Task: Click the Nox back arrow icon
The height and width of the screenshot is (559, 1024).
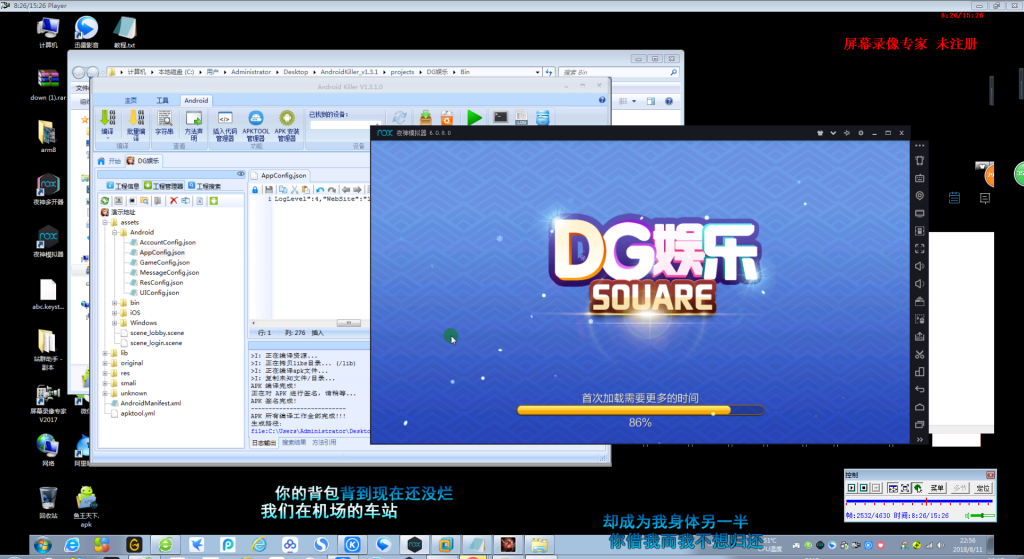Action: tap(920, 389)
